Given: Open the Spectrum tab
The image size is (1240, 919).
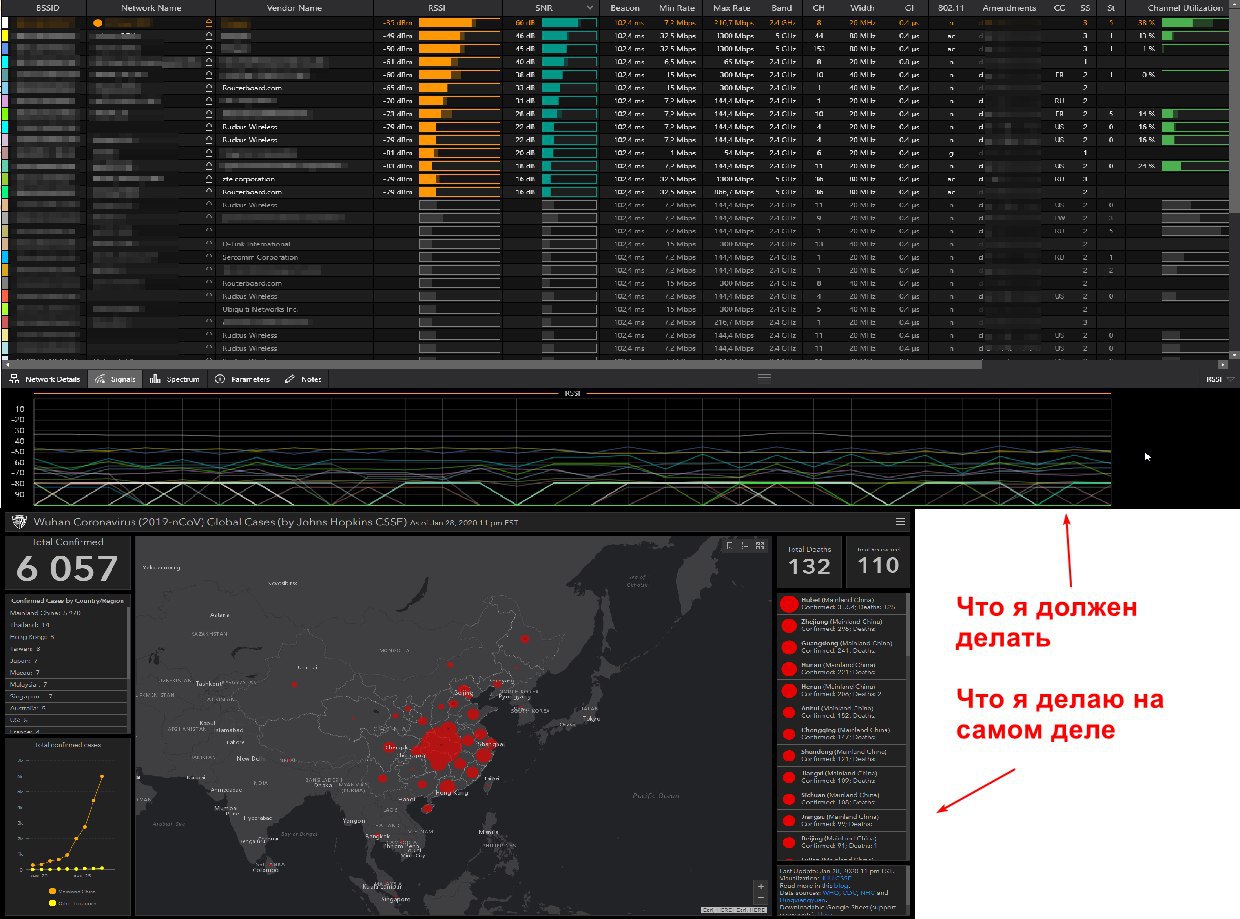Looking at the screenshot, I should pyautogui.click(x=175, y=380).
